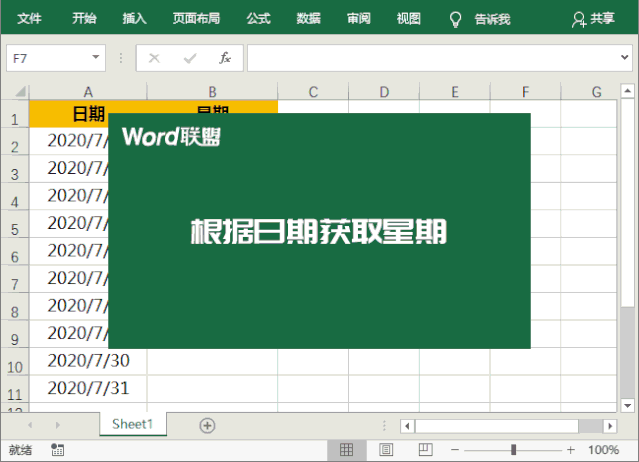Click the Insert Function fx icon
Viewport: 639px width, 462px height.
coord(225,58)
